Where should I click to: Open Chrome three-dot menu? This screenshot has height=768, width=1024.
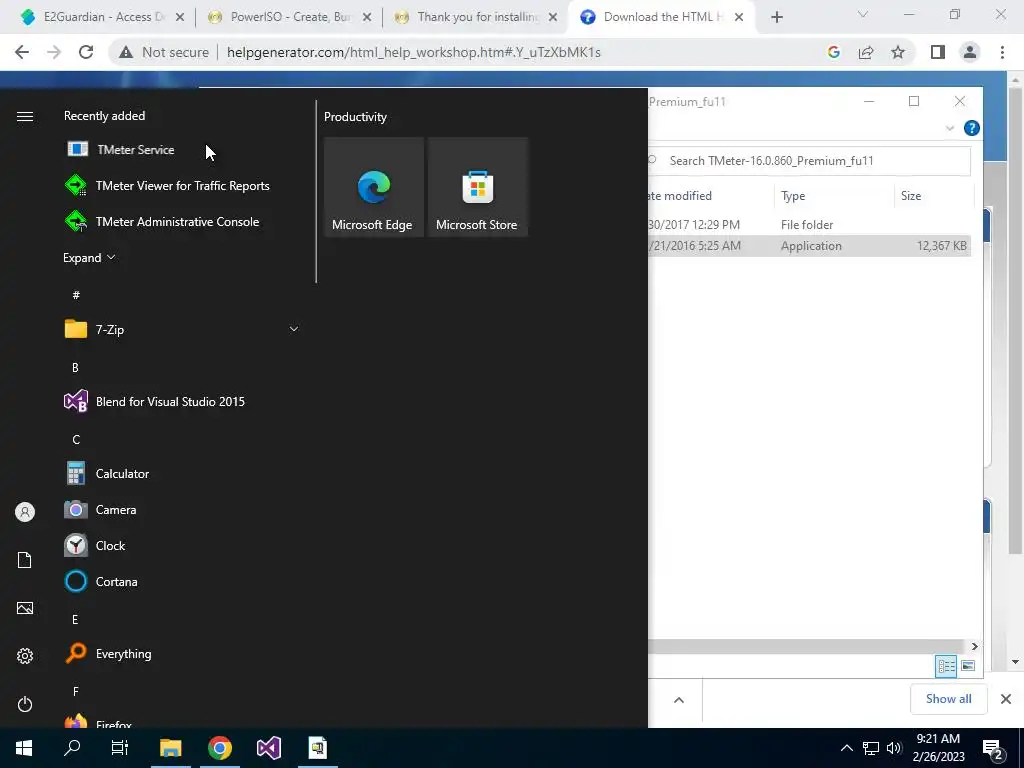click(1002, 52)
